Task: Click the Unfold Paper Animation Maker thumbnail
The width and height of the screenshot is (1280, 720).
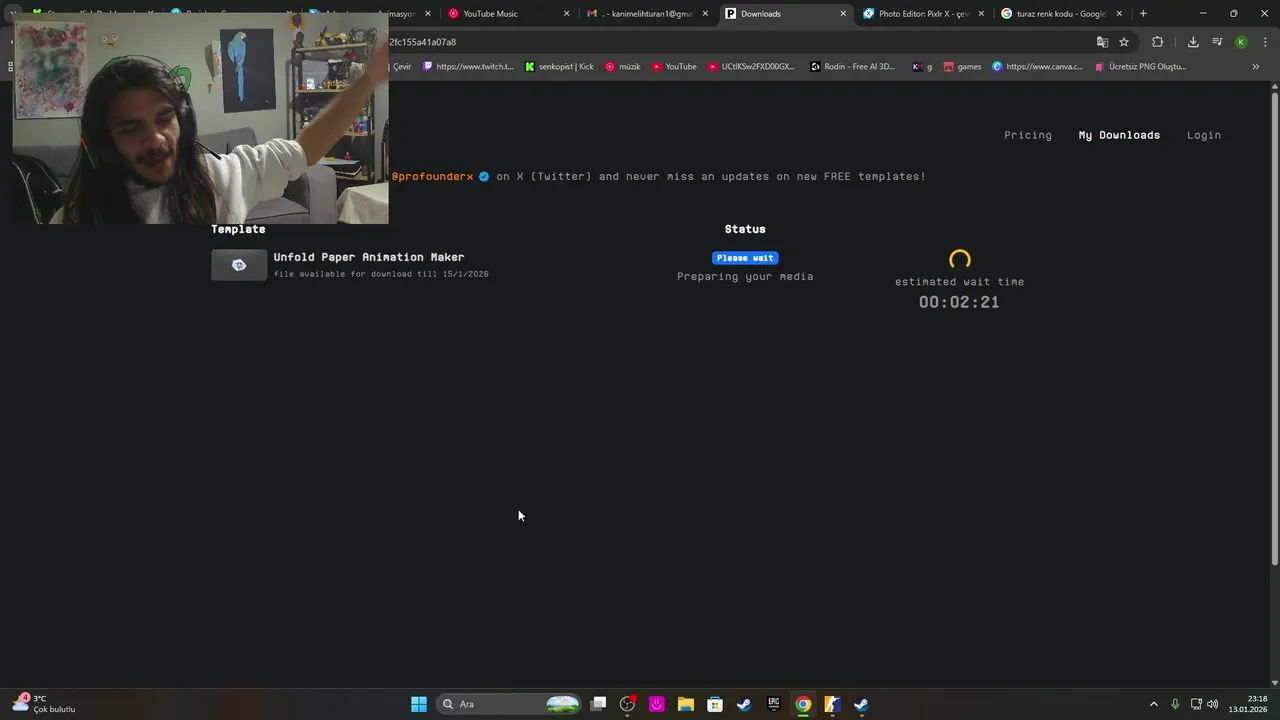Action: click(x=239, y=265)
